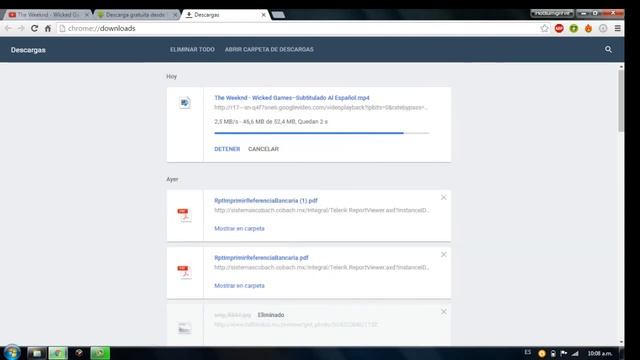
Task: Click the orange flame extension icon
Action: tap(588, 28)
